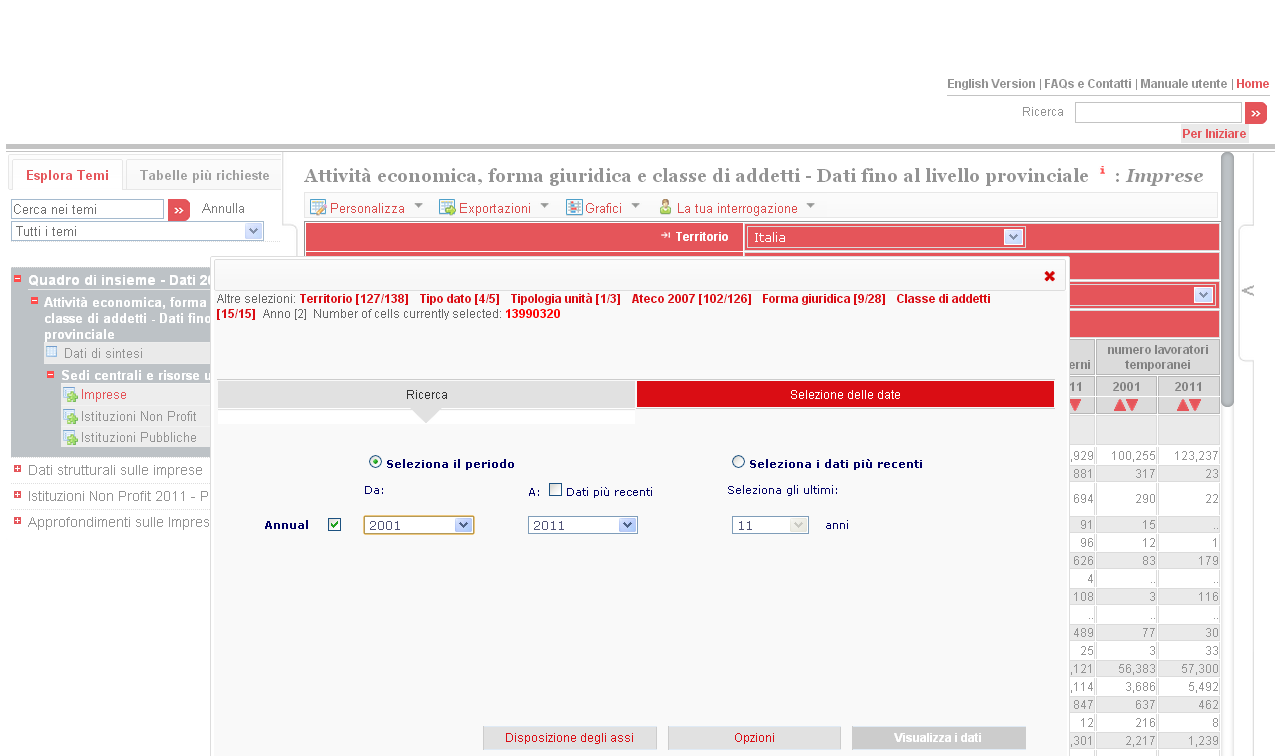
Task: Click the table cell showing 123,237
Action: point(1189,455)
